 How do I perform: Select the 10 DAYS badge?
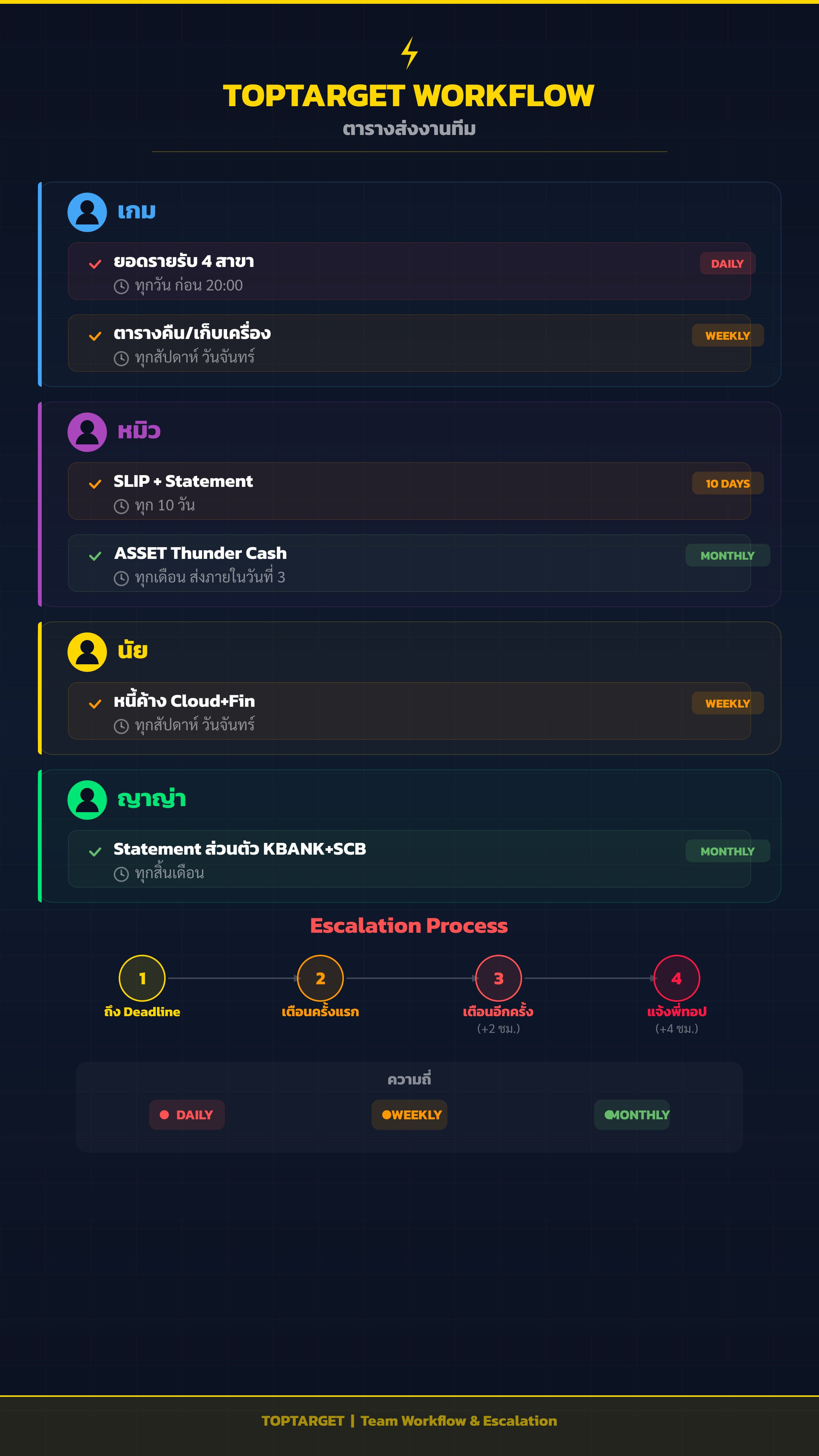pyautogui.click(x=727, y=483)
